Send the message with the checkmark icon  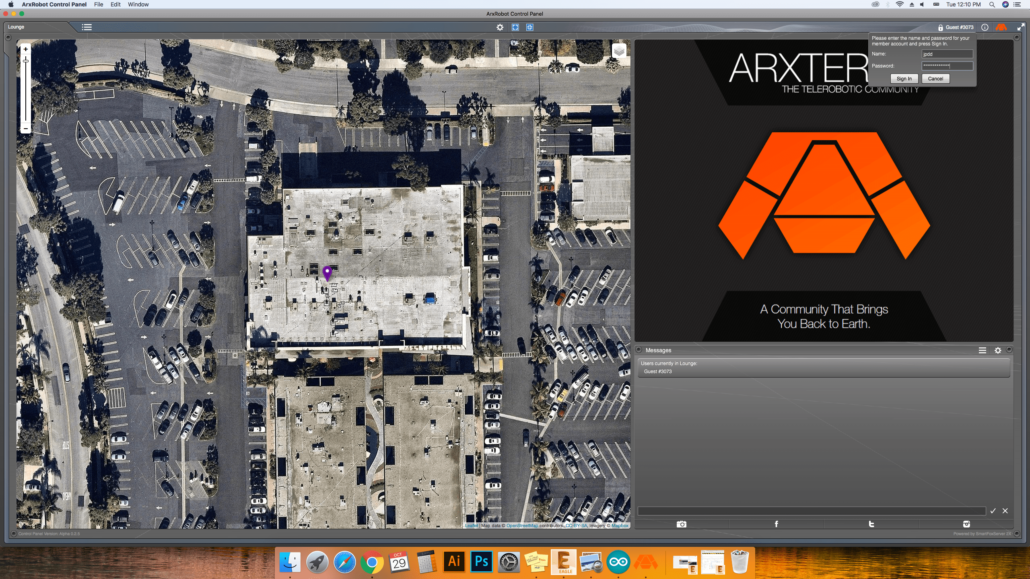[993, 511]
